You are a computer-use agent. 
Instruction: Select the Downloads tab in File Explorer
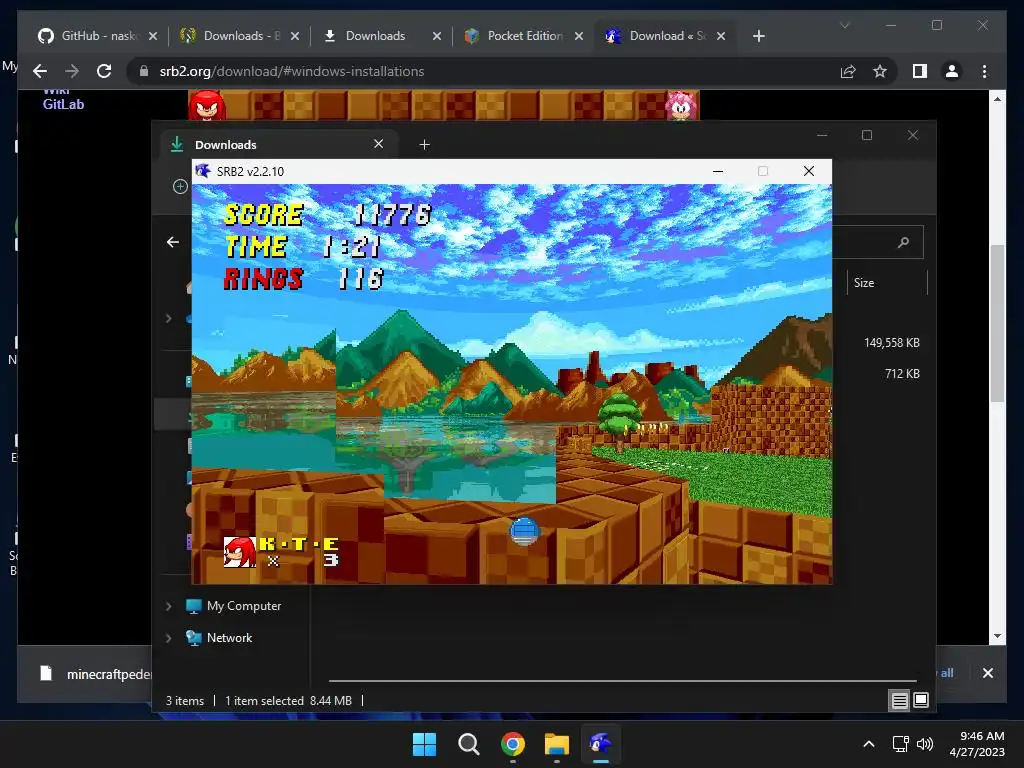click(x=280, y=144)
